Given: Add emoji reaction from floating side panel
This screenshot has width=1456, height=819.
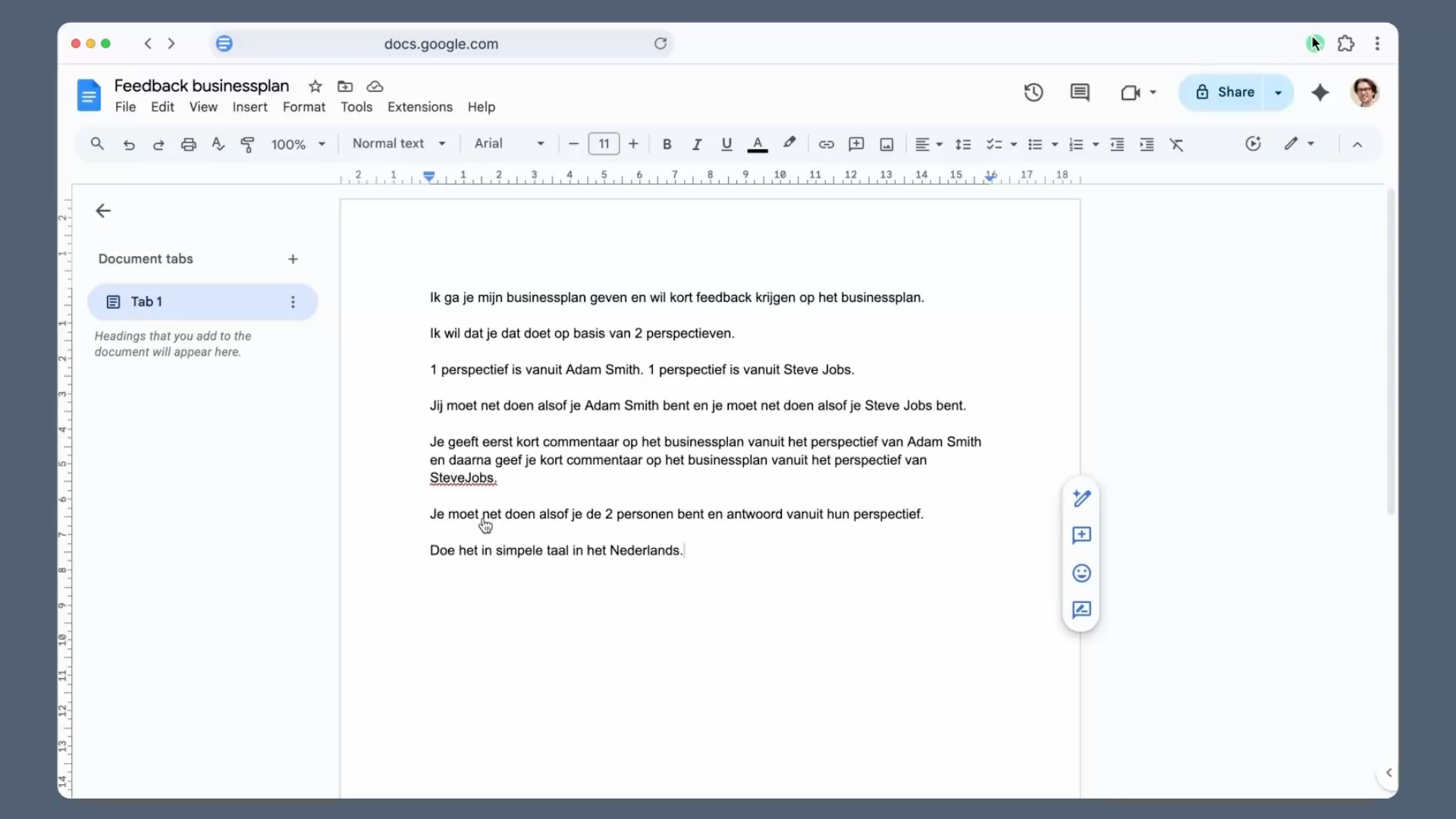Looking at the screenshot, I should (x=1081, y=573).
